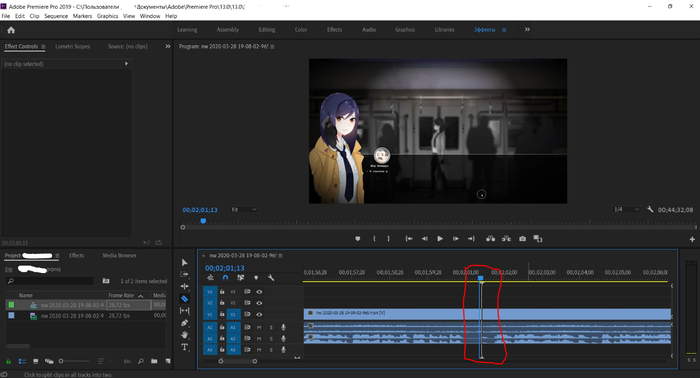Toggle sync lock on track V2
The image size is (700, 378).
(247, 303)
